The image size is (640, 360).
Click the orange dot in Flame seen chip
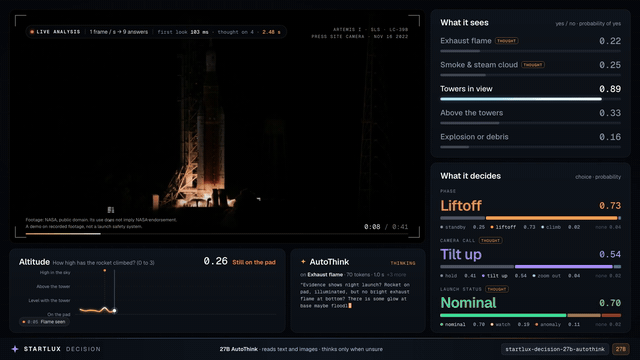pyautogui.click(x=24, y=322)
